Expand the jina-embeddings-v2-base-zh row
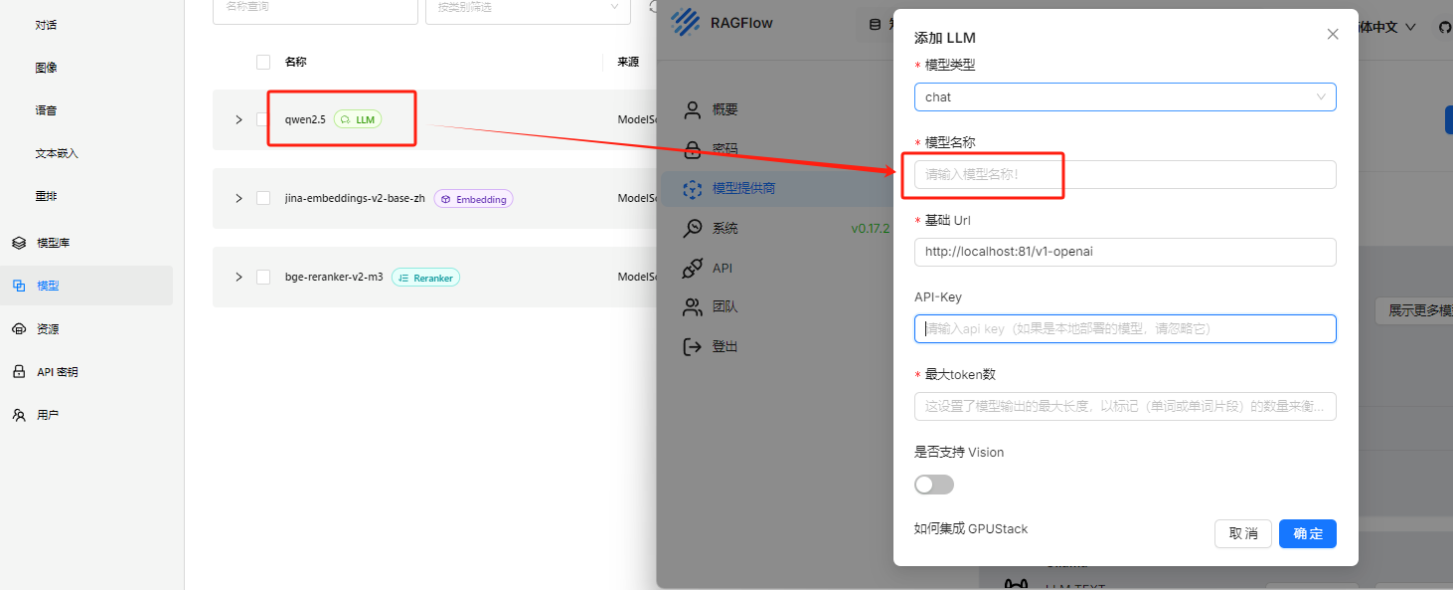The width and height of the screenshot is (1453, 590). pos(238,198)
